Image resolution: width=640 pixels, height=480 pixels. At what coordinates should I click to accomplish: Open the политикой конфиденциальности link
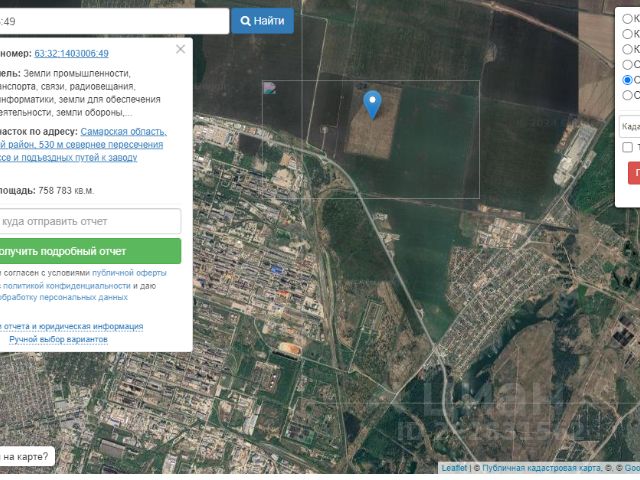pyautogui.click(x=67, y=286)
